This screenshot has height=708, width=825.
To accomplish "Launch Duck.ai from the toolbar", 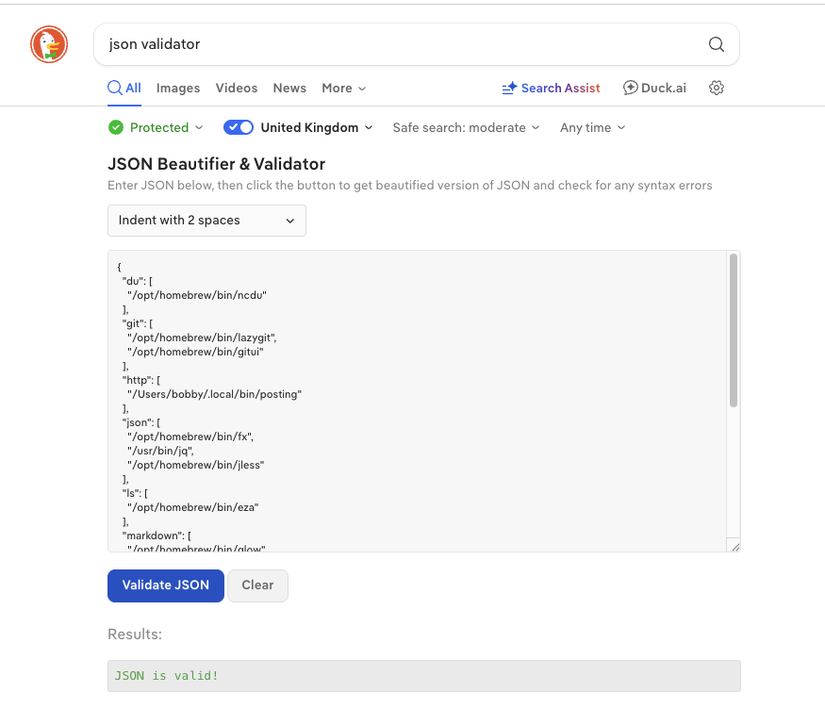I will tap(654, 88).
